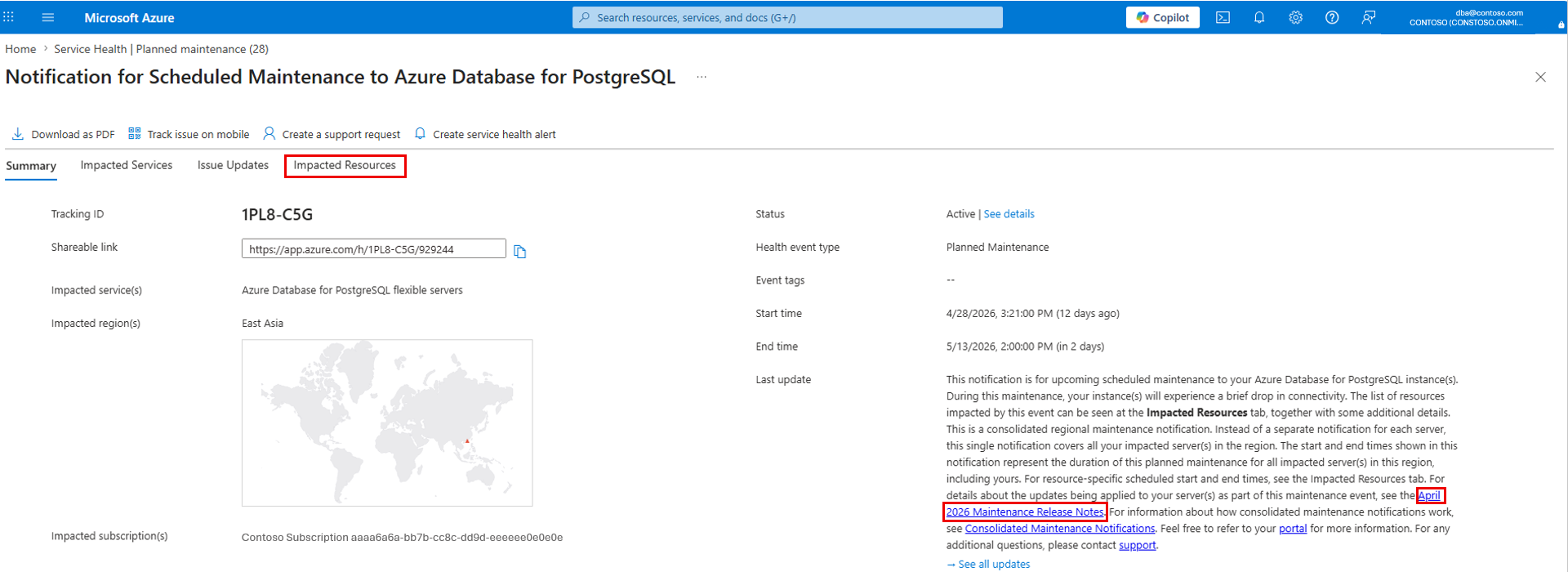Close the notification pane
Viewport: 1568px width, 572px height.
click(x=1540, y=77)
